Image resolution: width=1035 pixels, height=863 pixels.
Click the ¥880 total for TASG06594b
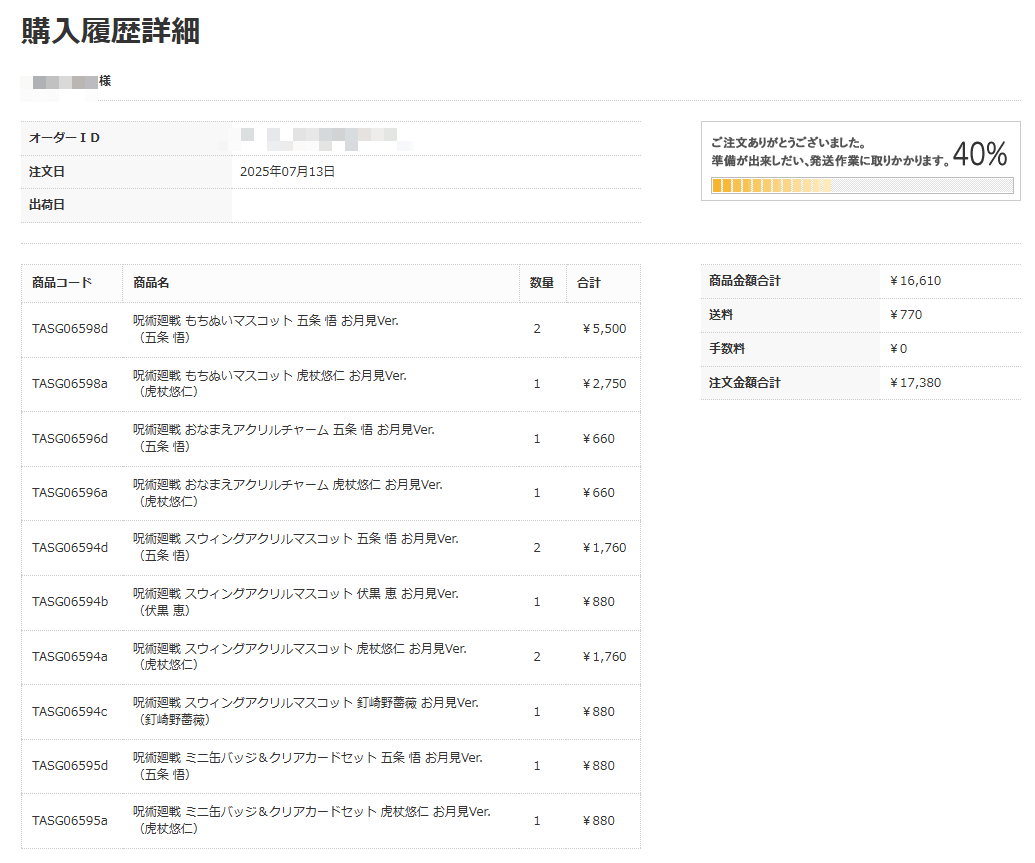(599, 602)
